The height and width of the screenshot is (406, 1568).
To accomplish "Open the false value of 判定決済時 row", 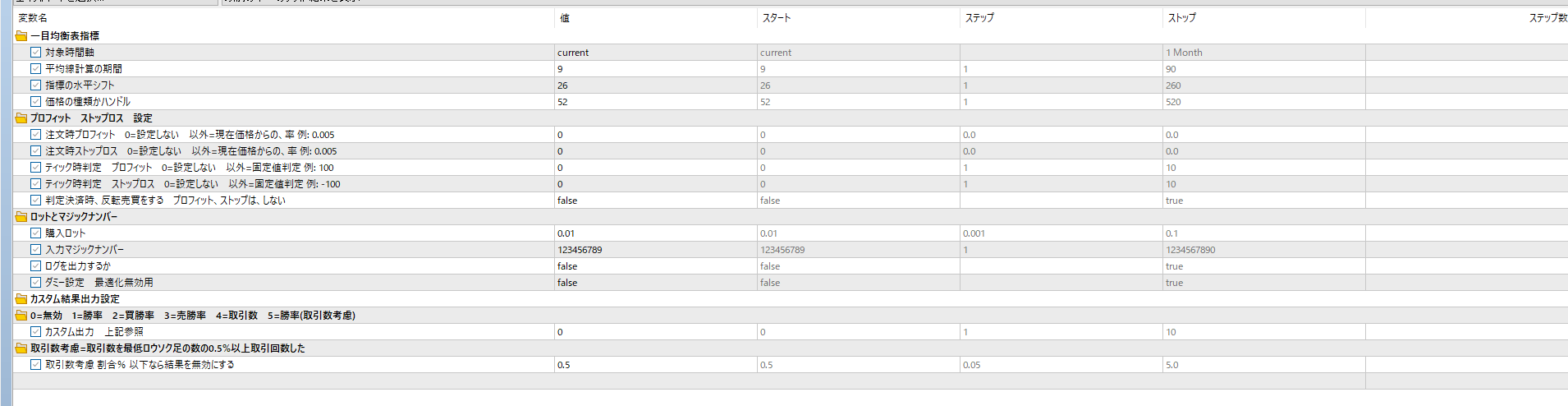I will [x=655, y=201].
